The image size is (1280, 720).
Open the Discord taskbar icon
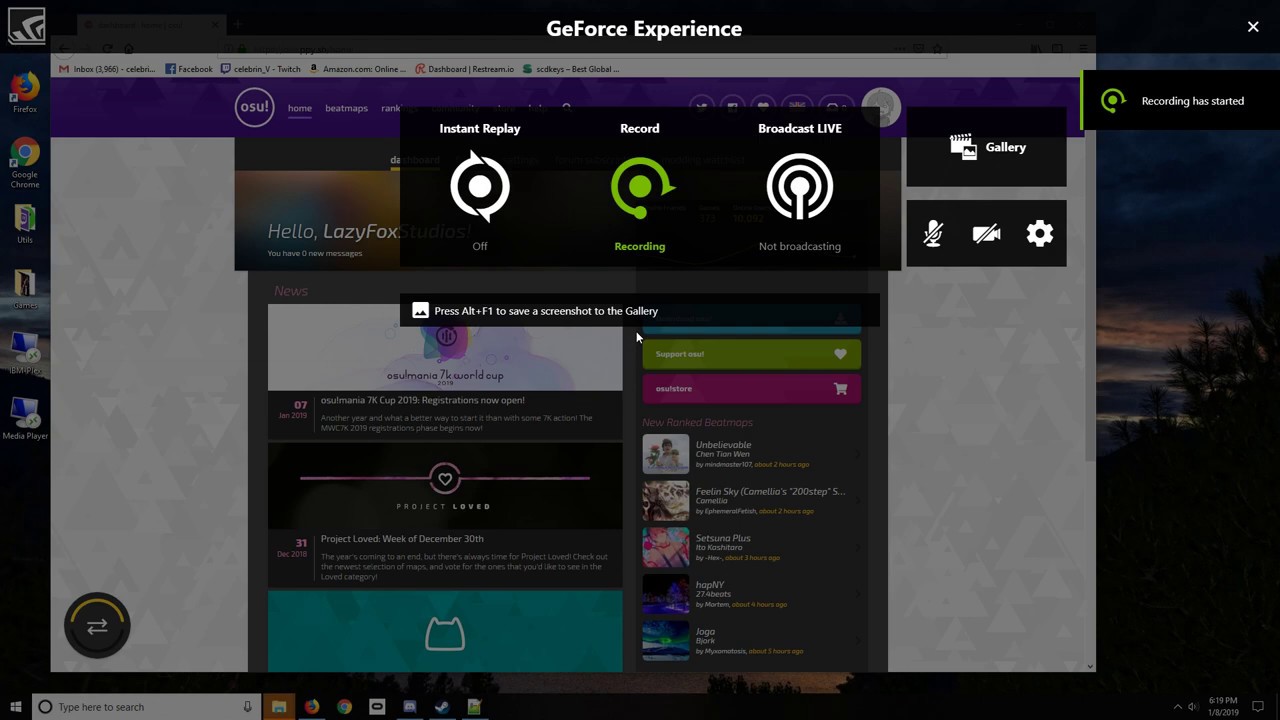click(x=409, y=707)
